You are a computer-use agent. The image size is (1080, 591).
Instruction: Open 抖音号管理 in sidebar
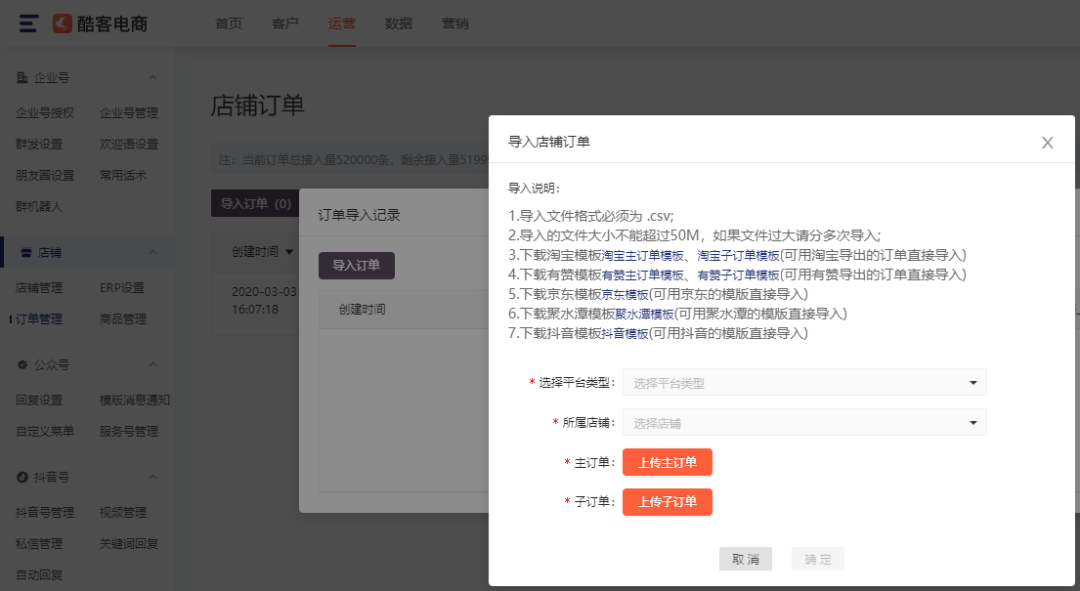point(45,512)
